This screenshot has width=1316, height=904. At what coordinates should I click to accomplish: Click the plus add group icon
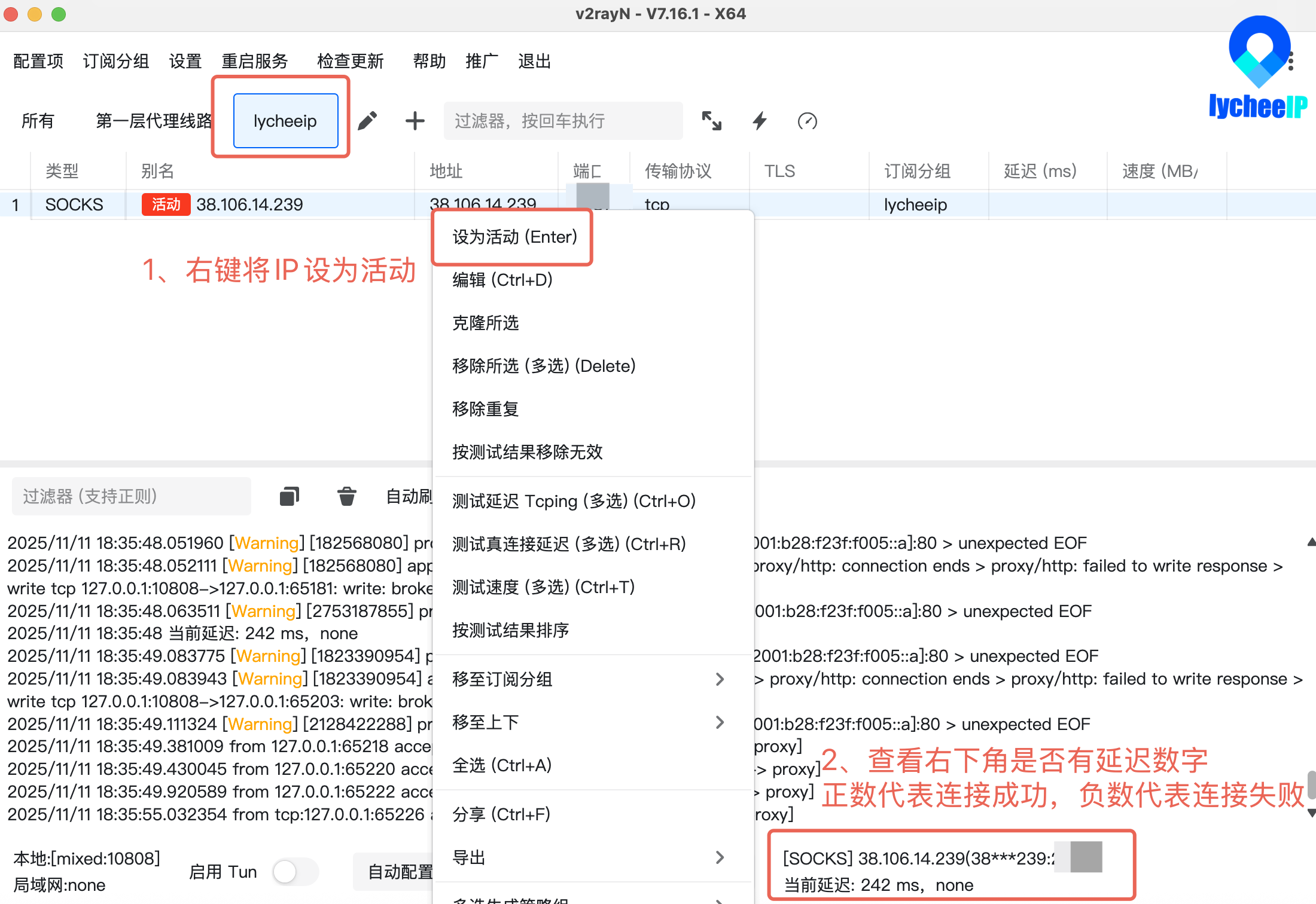click(x=415, y=121)
